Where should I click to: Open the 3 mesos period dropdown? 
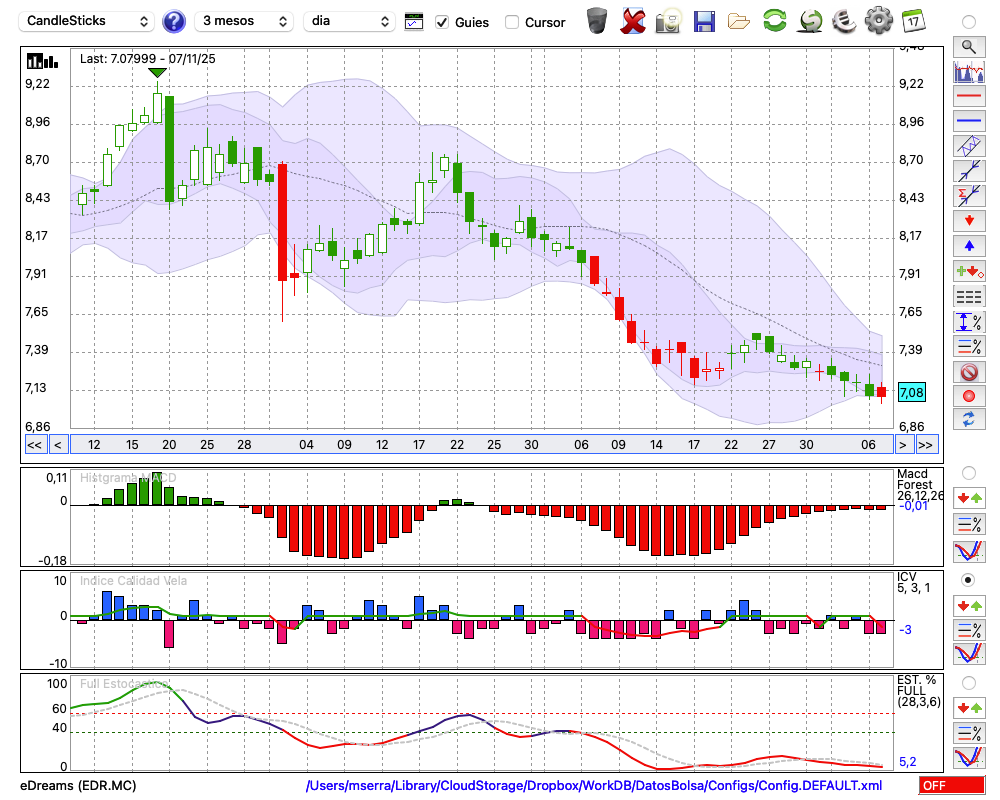click(x=244, y=21)
